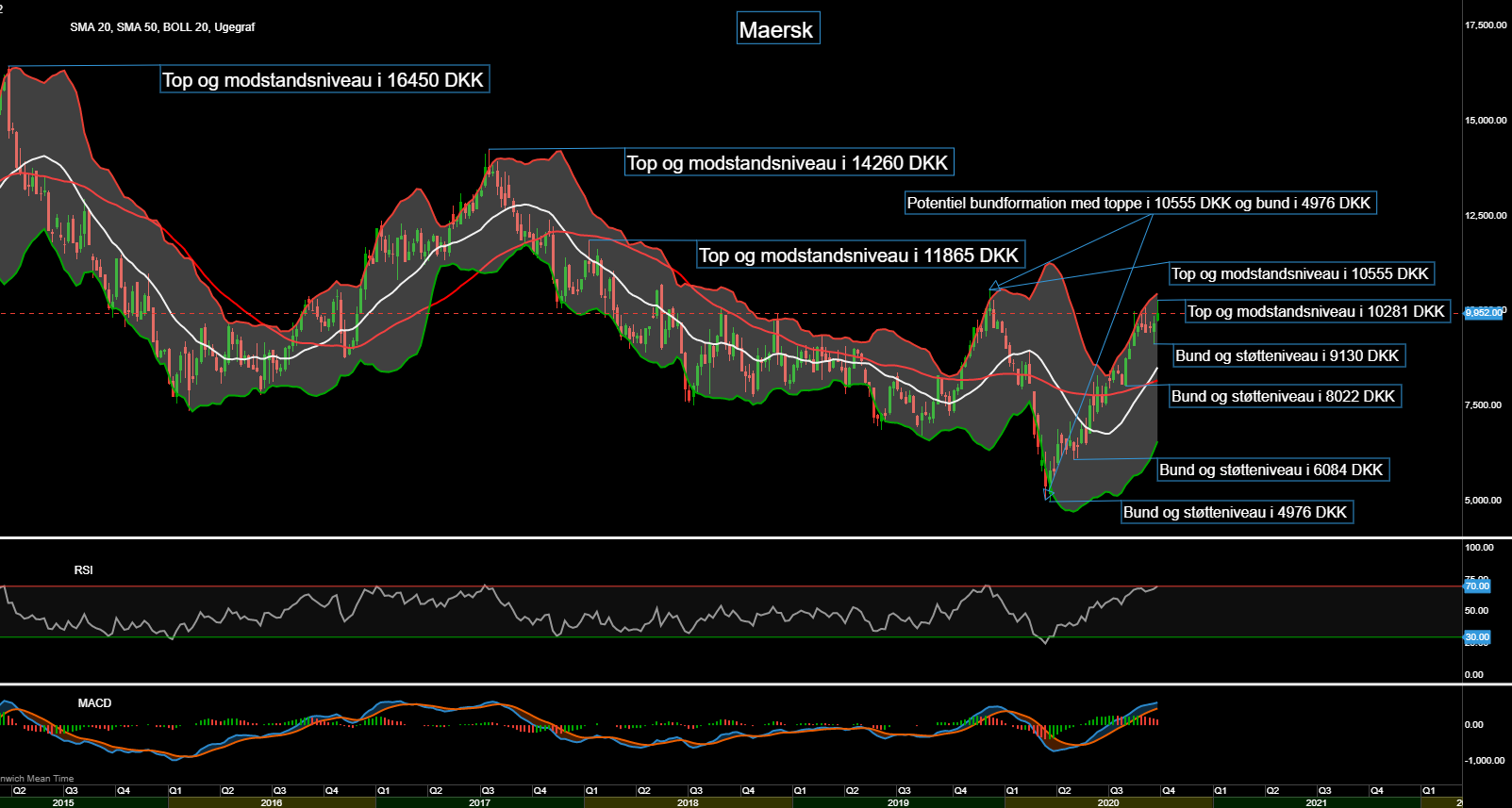The width and height of the screenshot is (1512, 808).
Task: Select the 'Top og modstandsniveau i 10281 DKK' label
Action: point(1318,311)
